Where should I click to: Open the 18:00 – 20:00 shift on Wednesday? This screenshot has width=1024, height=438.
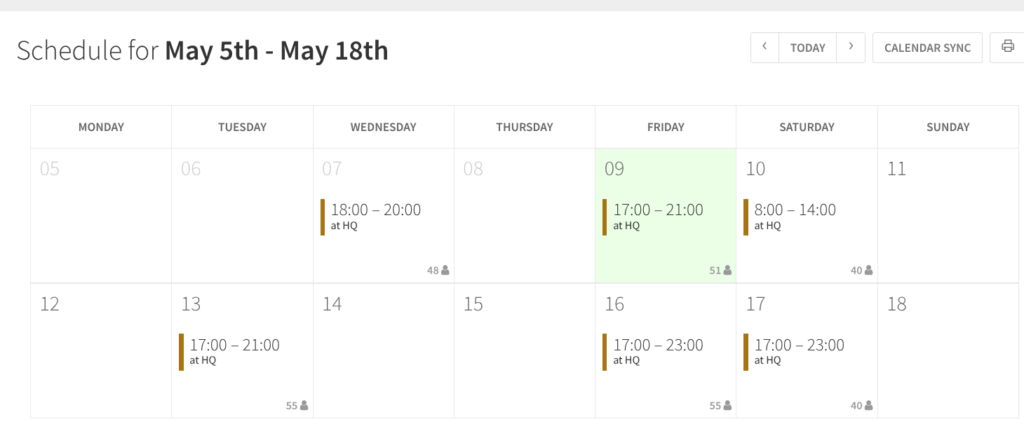(371, 217)
